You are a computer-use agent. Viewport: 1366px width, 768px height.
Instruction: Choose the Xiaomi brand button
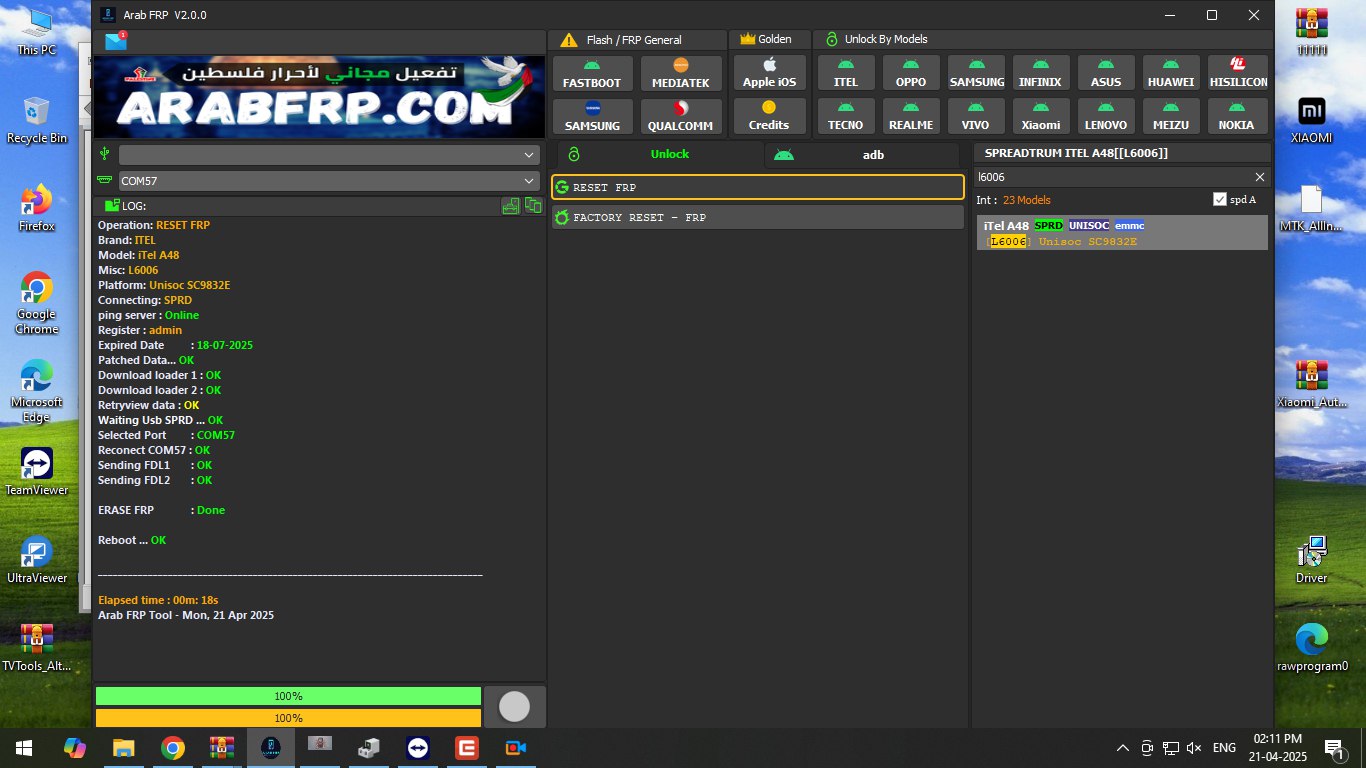(x=1040, y=116)
